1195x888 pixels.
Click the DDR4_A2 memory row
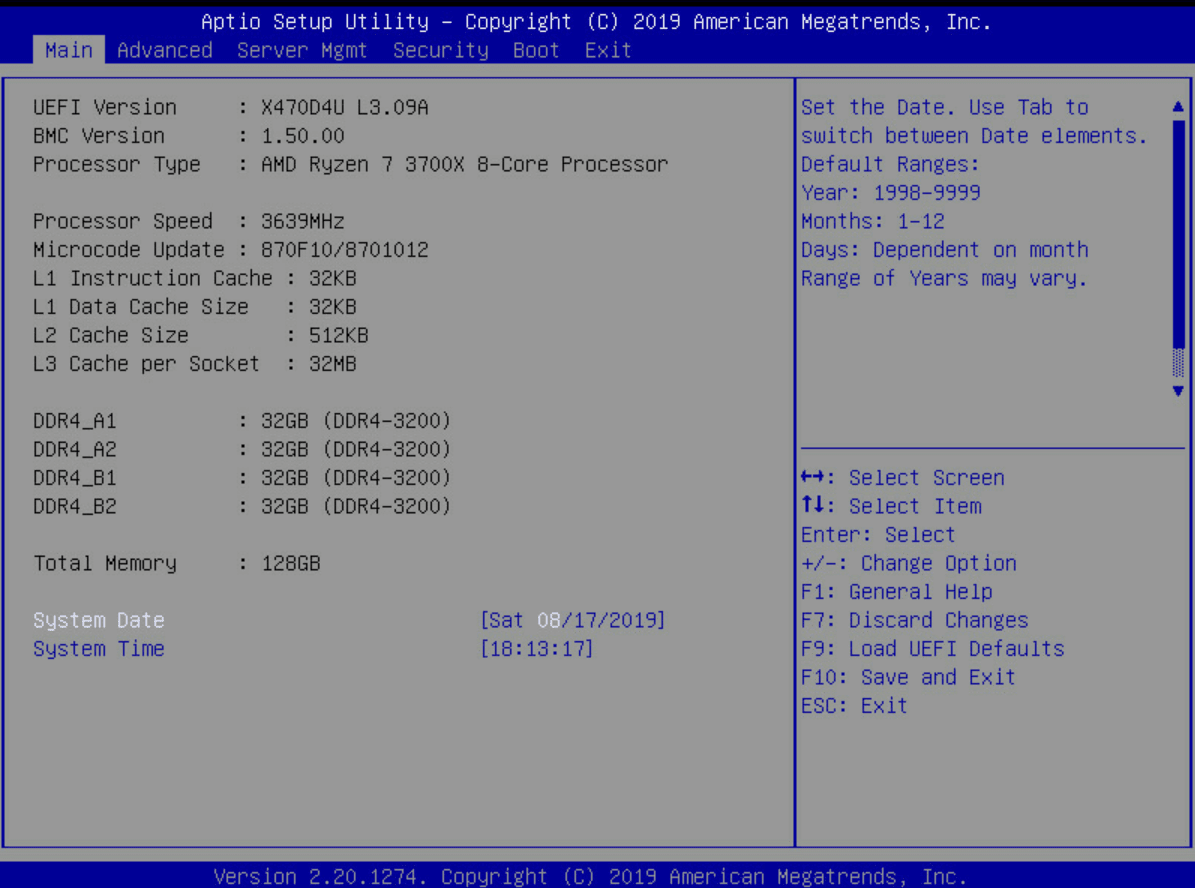pos(242,450)
